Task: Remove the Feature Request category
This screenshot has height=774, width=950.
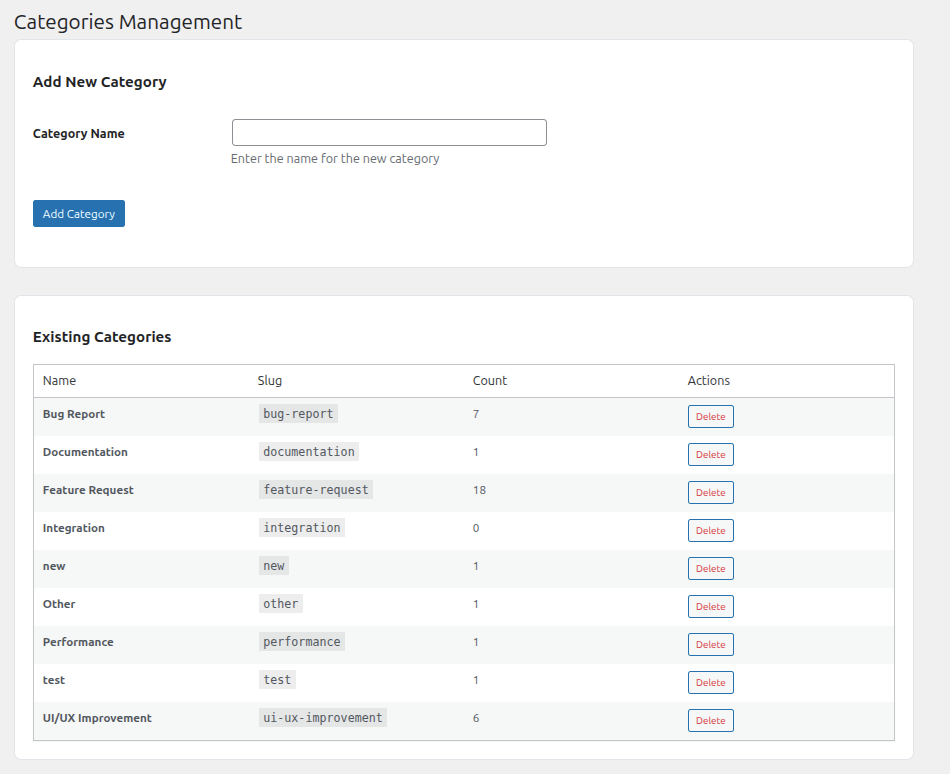Action: click(710, 492)
